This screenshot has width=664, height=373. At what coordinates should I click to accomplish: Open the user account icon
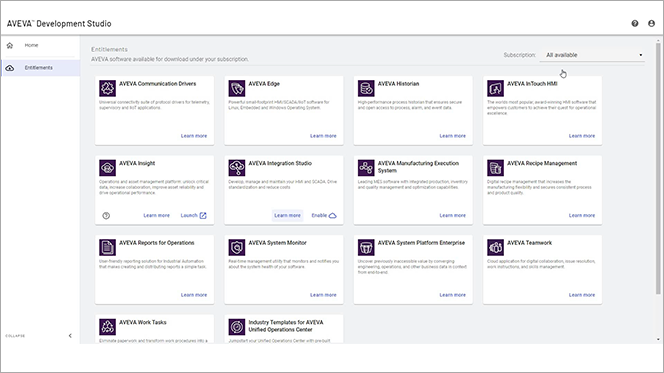pos(651,23)
